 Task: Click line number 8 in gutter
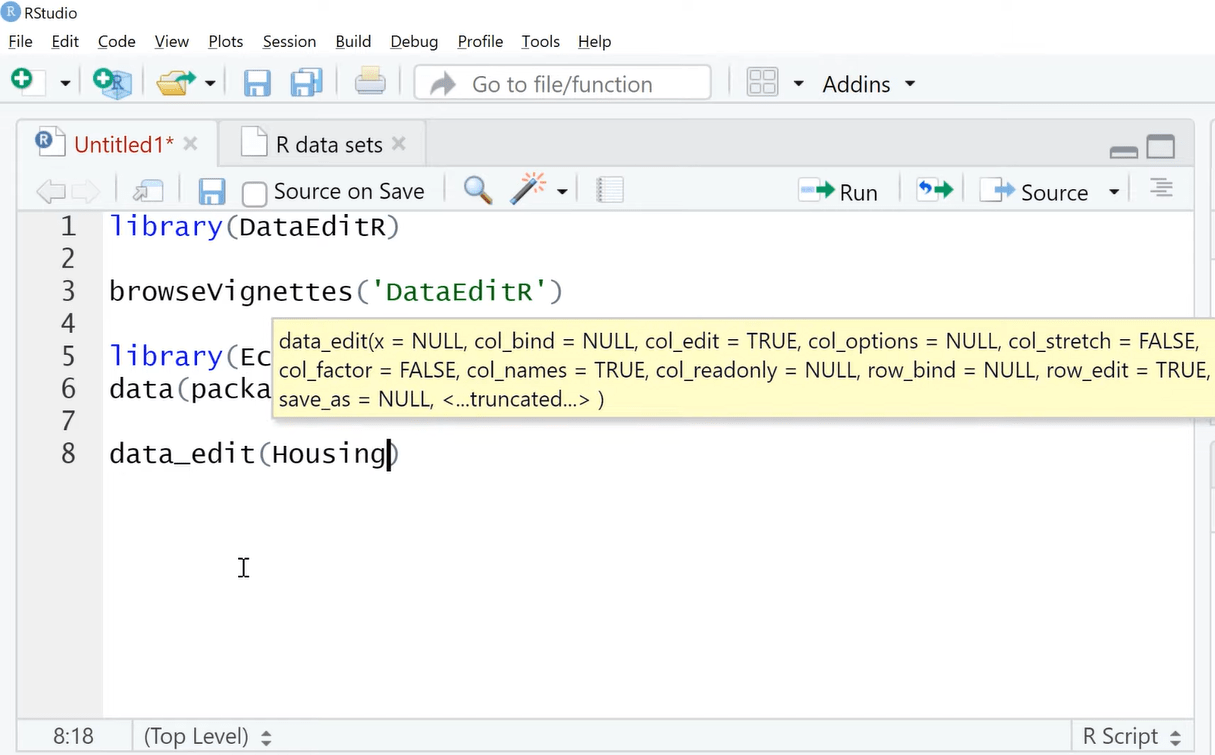point(68,454)
